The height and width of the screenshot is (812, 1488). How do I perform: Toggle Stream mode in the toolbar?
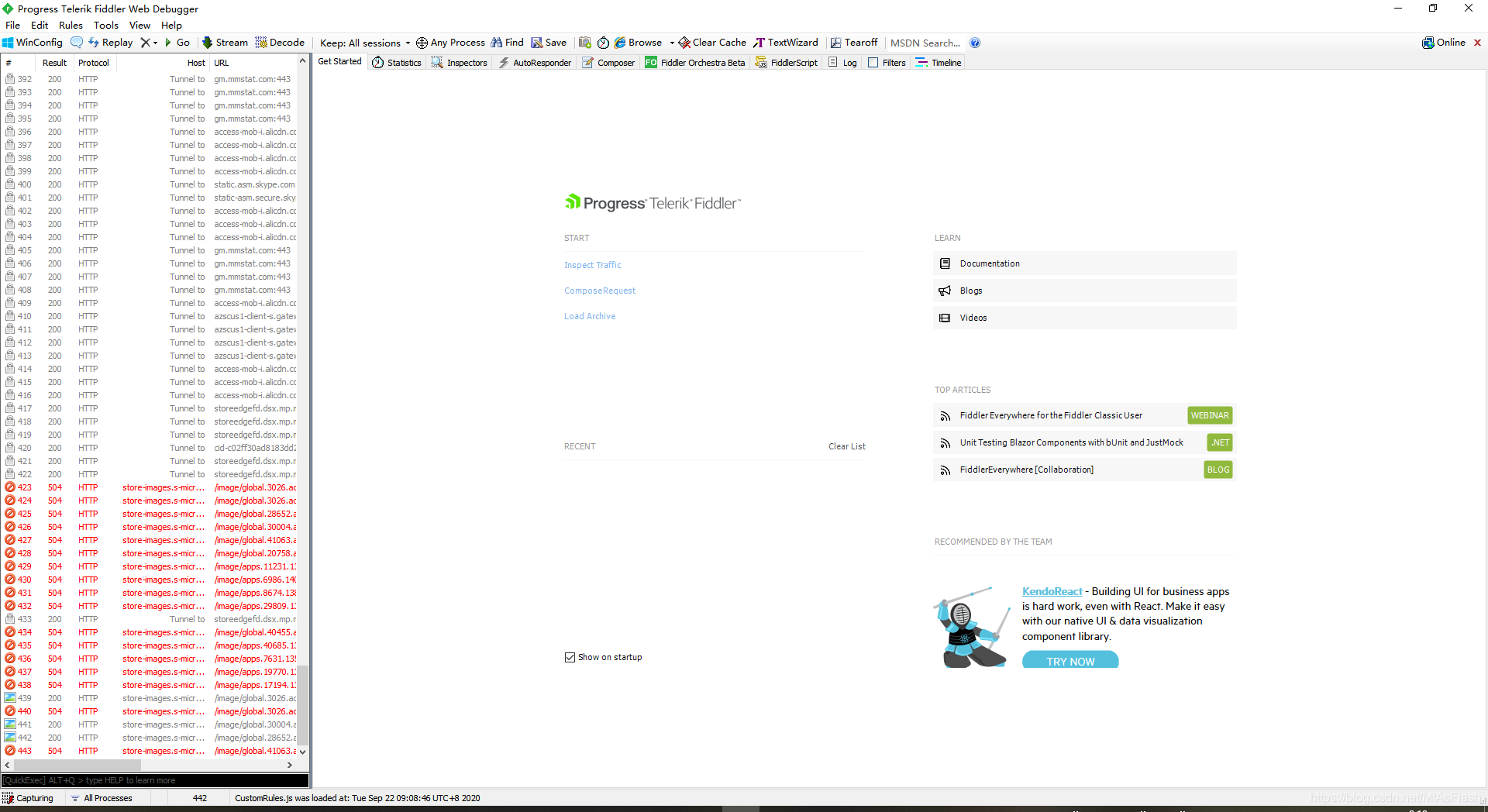(225, 43)
